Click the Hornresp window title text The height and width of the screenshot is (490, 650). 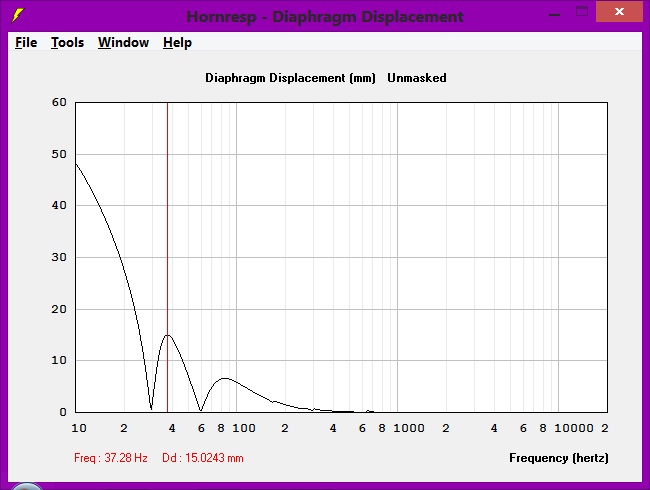click(x=325, y=17)
